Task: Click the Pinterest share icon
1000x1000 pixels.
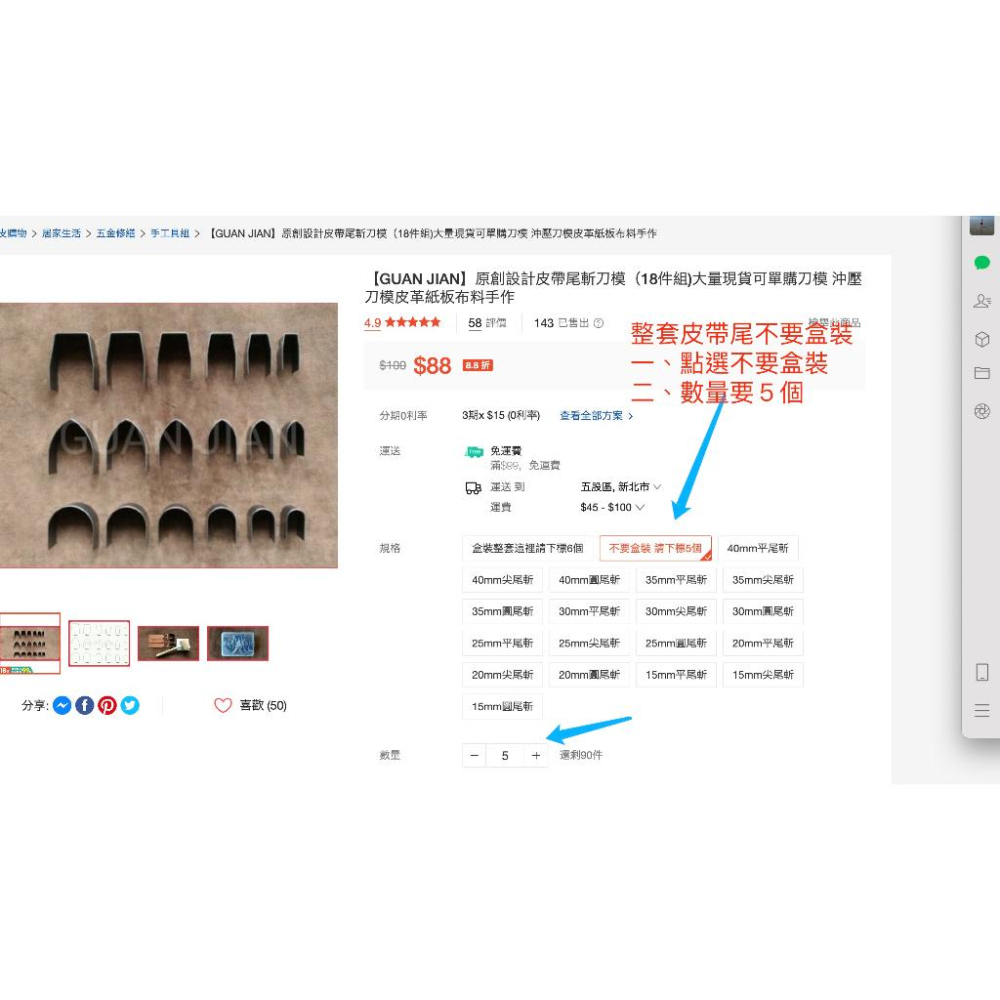Action: [107, 705]
